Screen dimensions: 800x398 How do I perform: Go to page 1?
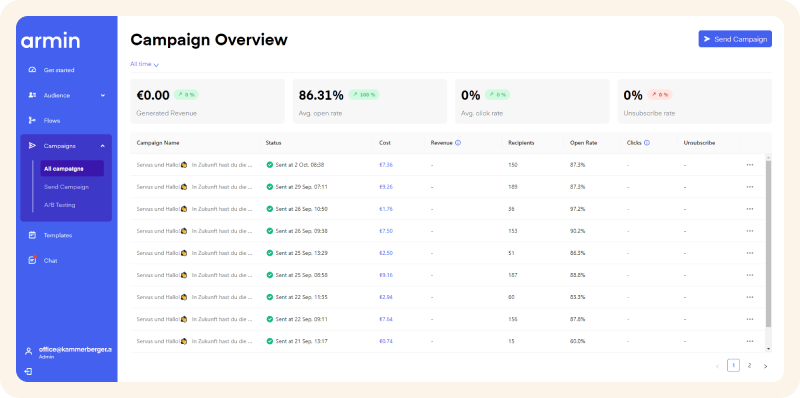733,365
